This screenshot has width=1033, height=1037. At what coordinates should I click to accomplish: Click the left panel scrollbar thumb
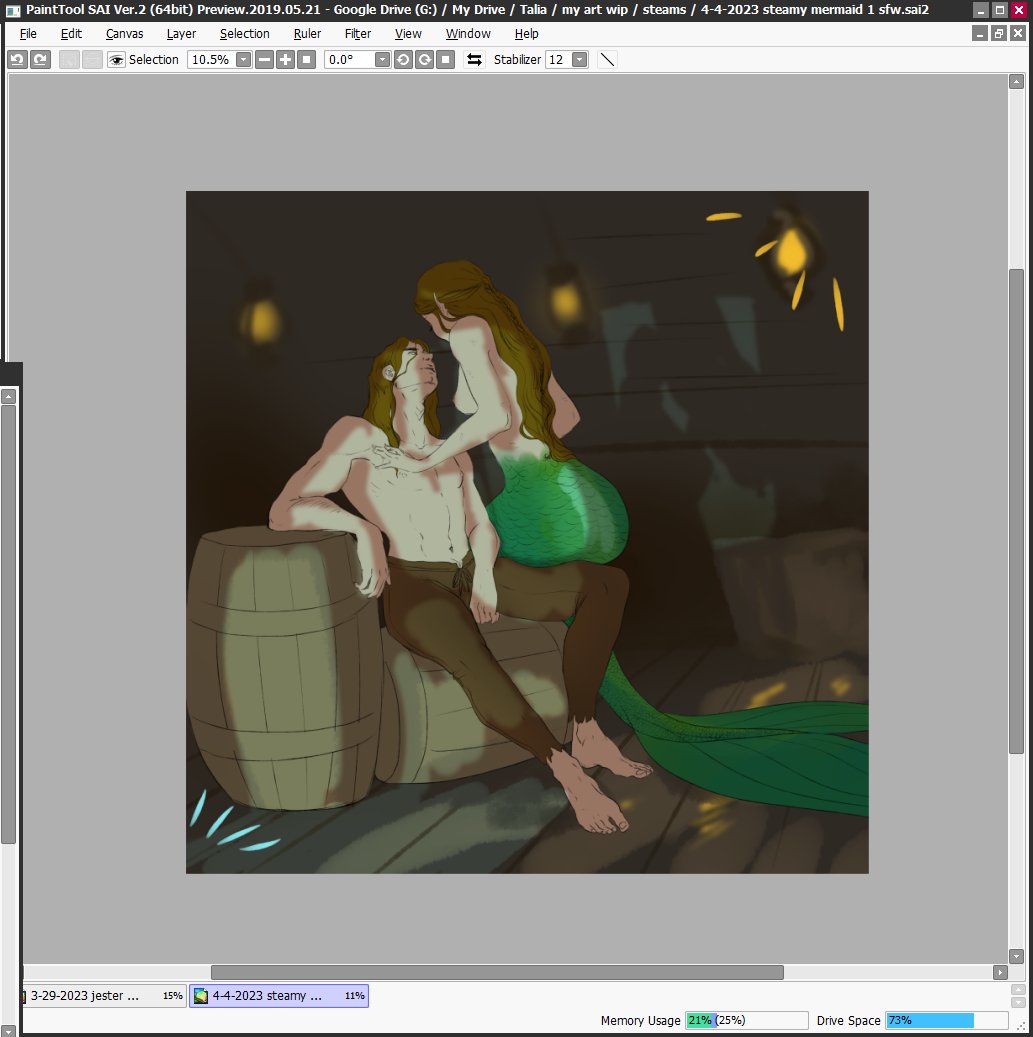point(9,624)
